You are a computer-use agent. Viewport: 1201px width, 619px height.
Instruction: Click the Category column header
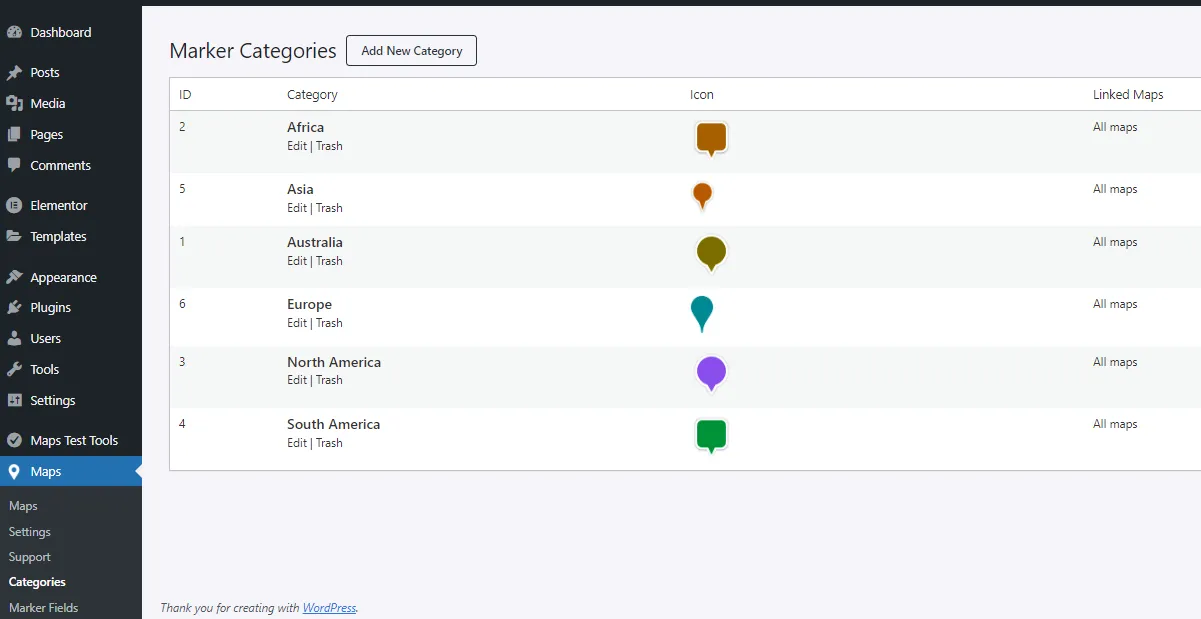coord(312,95)
